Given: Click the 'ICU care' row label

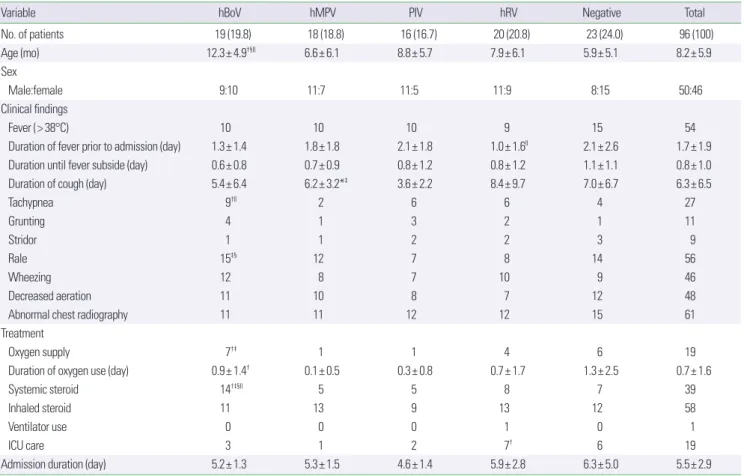Looking at the screenshot, I should click(26, 446).
